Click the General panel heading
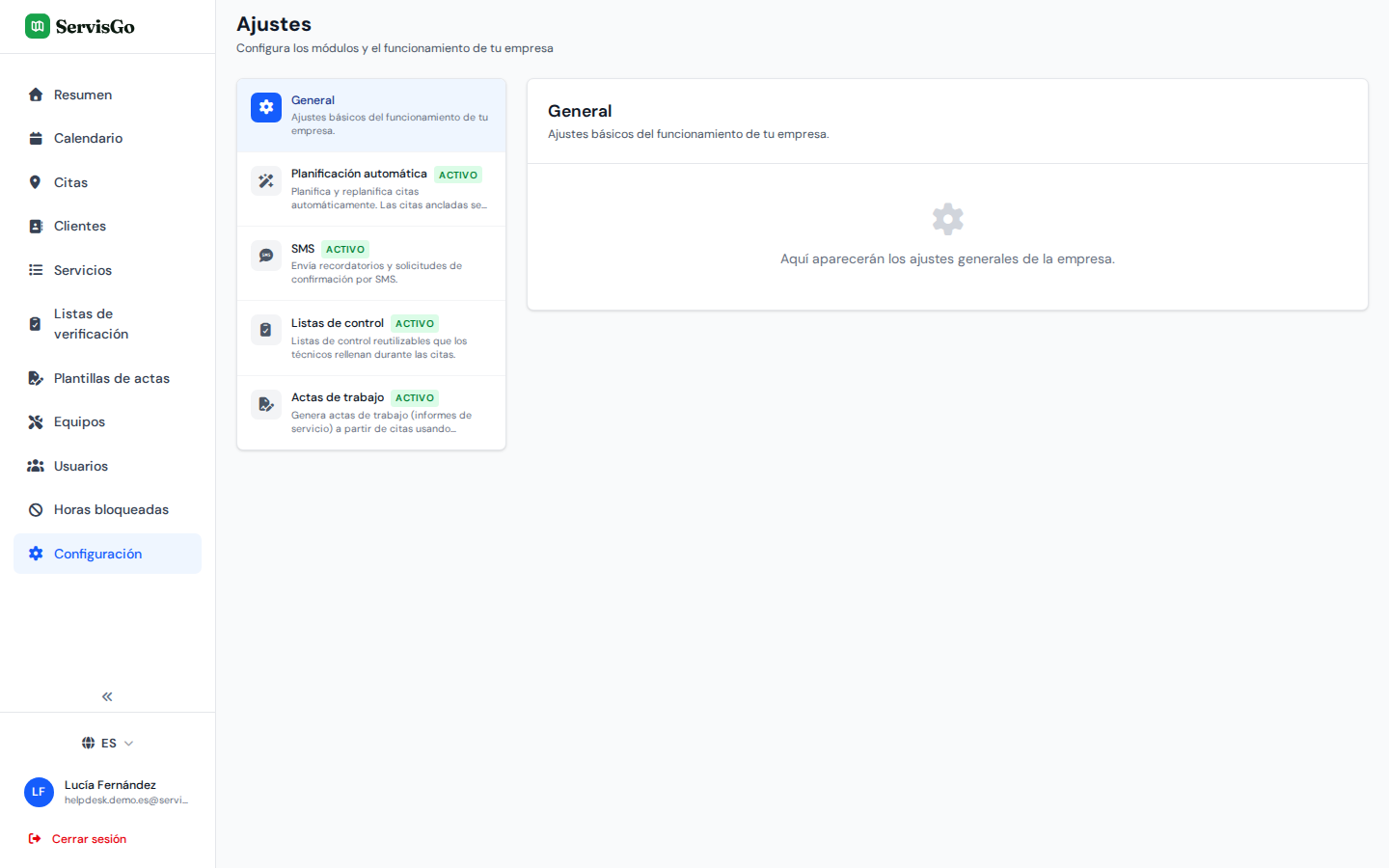Viewport: 1389px width, 868px height. point(580,111)
